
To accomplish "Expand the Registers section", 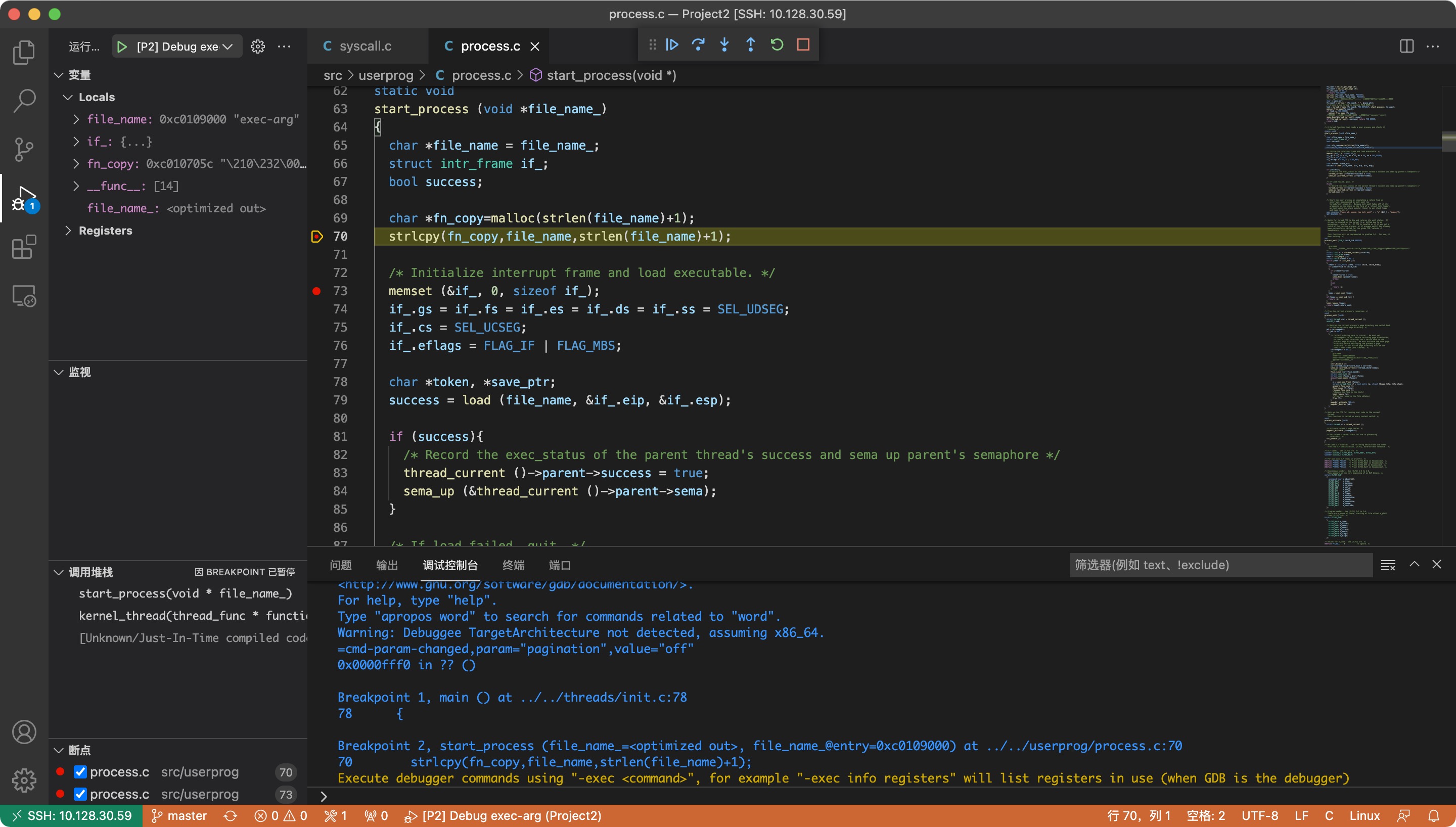I will (x=68, y=231).
